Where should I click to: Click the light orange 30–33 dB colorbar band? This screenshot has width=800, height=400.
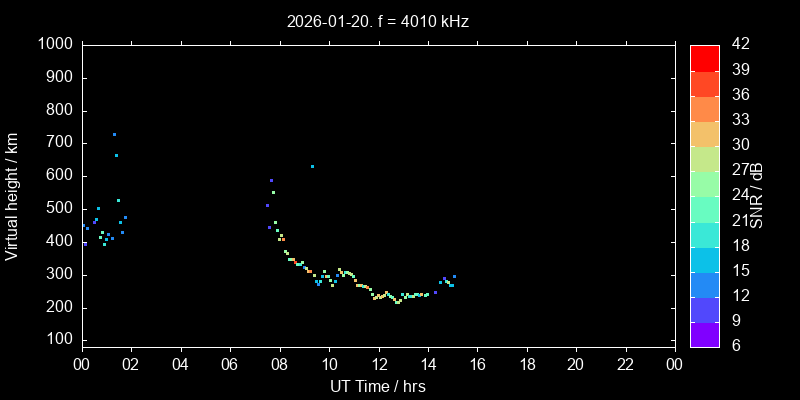(704, 133)
